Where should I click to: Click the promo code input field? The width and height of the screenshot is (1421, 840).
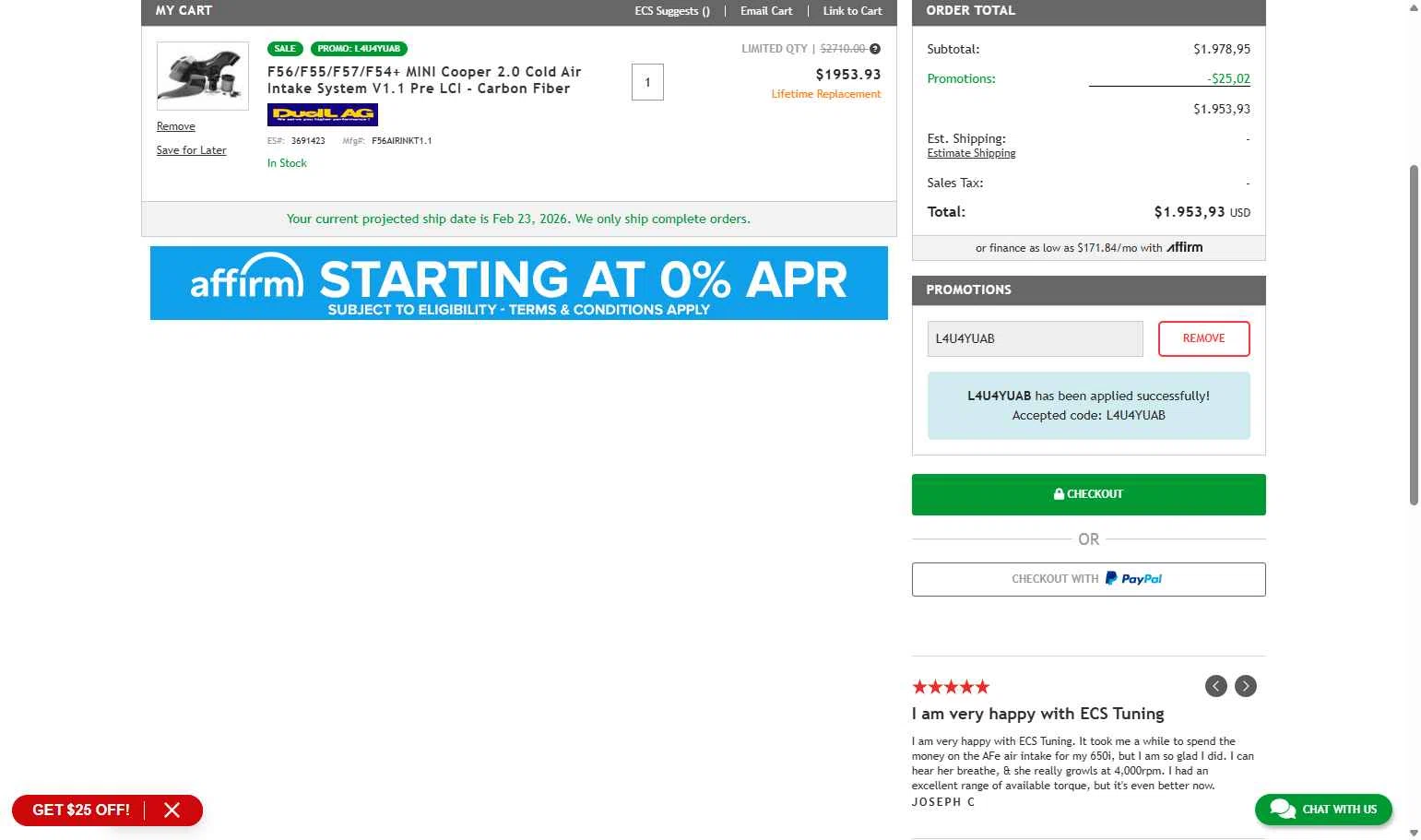[x=1035, y=338]
